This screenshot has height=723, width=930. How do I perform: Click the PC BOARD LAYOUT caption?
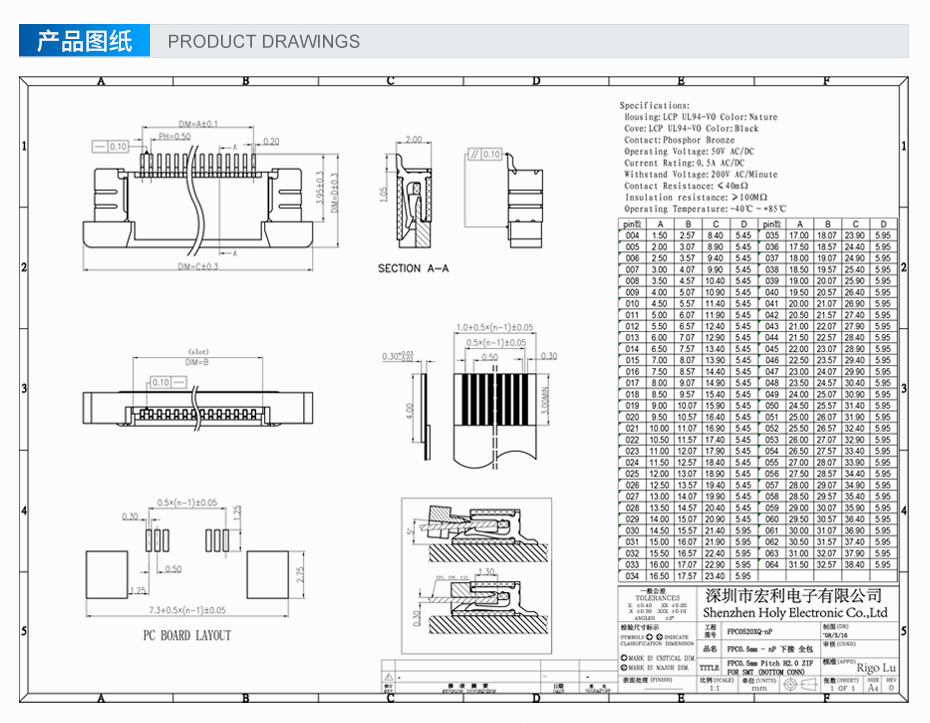(187, 635)
